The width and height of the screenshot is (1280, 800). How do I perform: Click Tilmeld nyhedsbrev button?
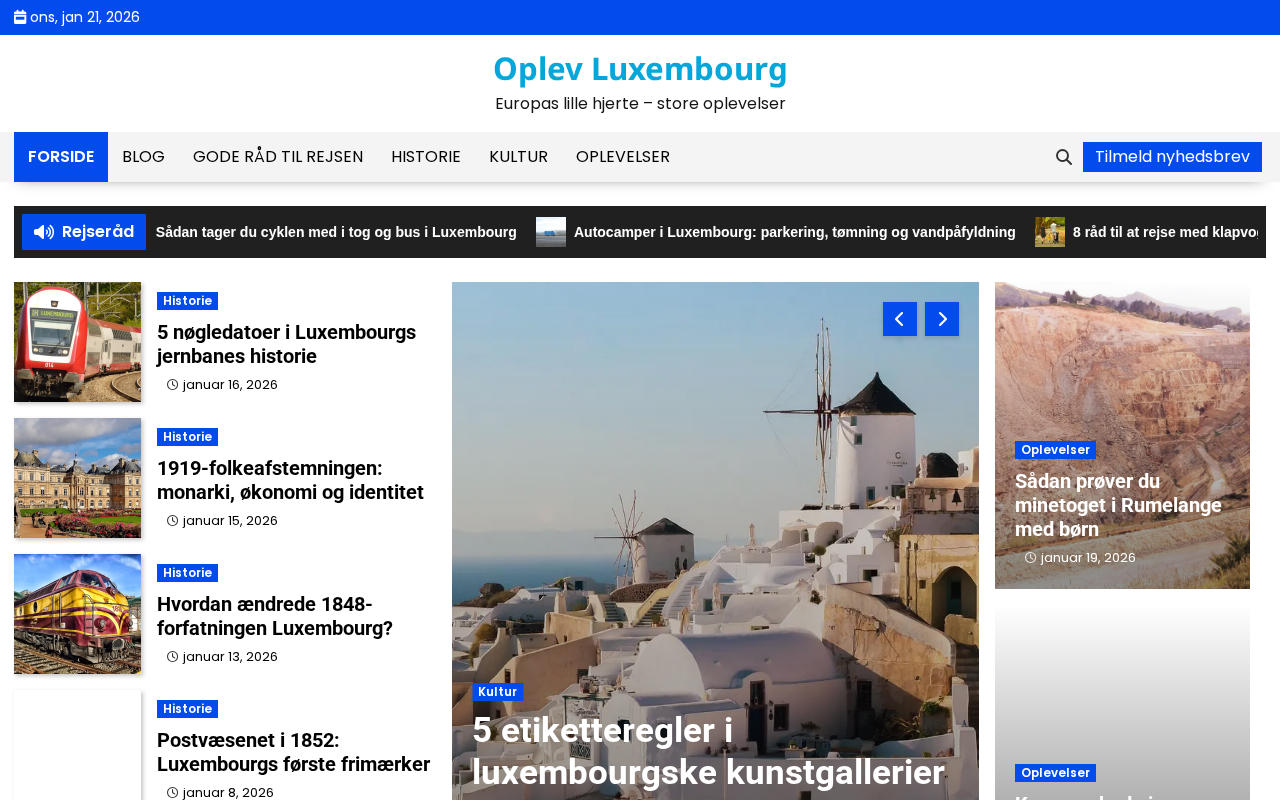pyautogui.click(x=1172, y=157)
